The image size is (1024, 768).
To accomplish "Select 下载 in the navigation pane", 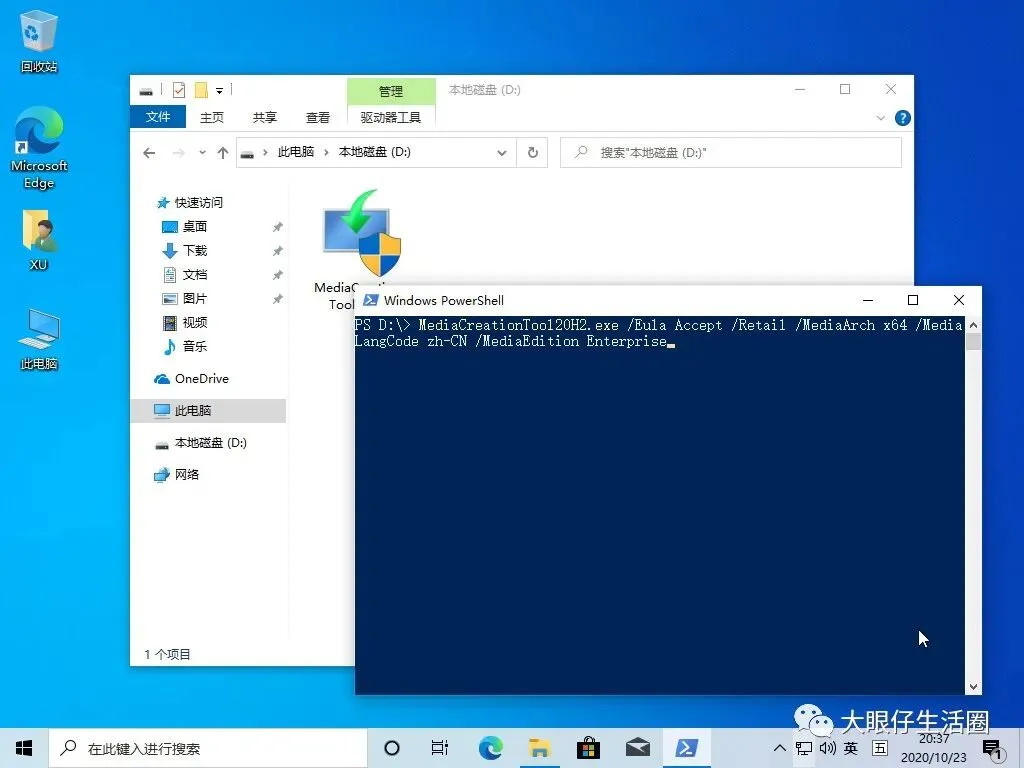I will click(x=193, y=251).
